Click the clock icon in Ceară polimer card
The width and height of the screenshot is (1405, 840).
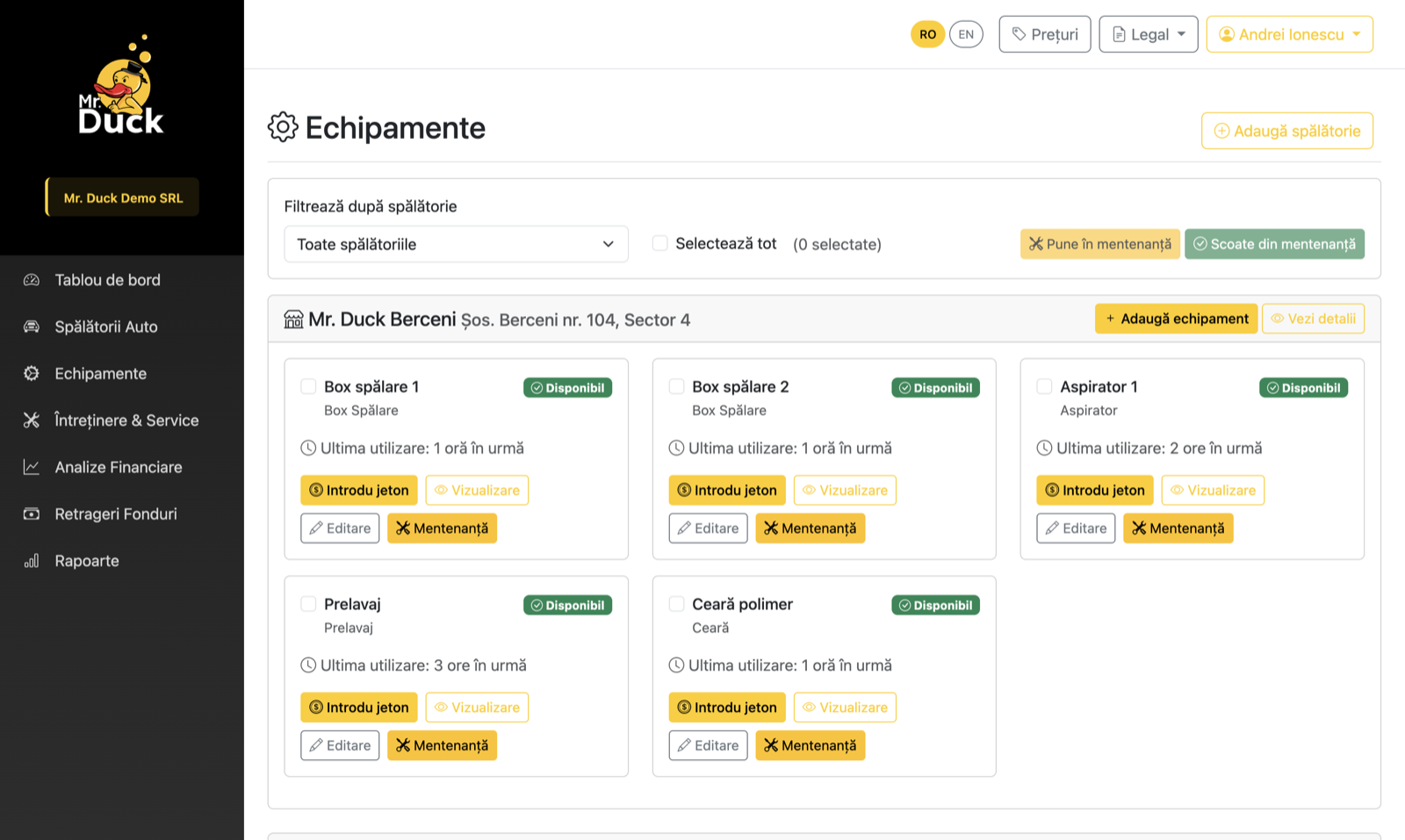[676, 665]
